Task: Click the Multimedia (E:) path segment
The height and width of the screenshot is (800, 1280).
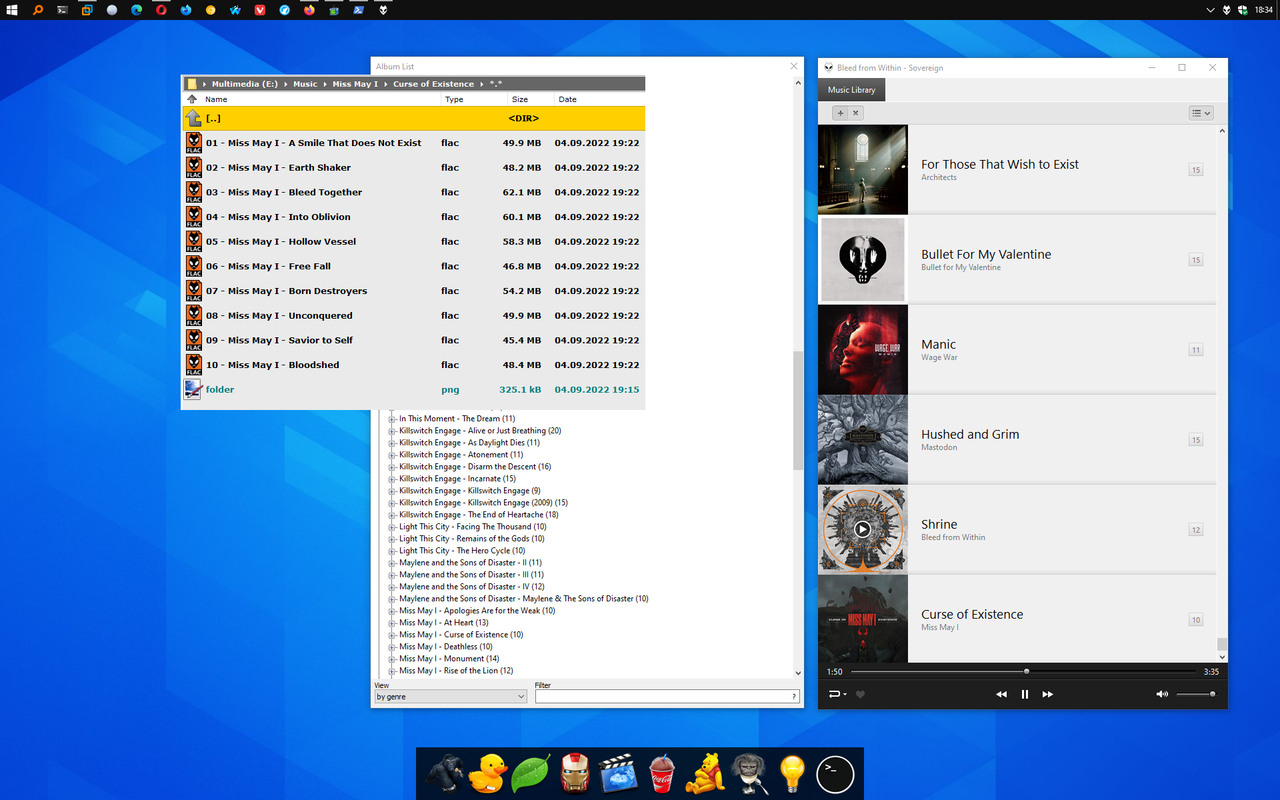Action: tap(245, 84)
